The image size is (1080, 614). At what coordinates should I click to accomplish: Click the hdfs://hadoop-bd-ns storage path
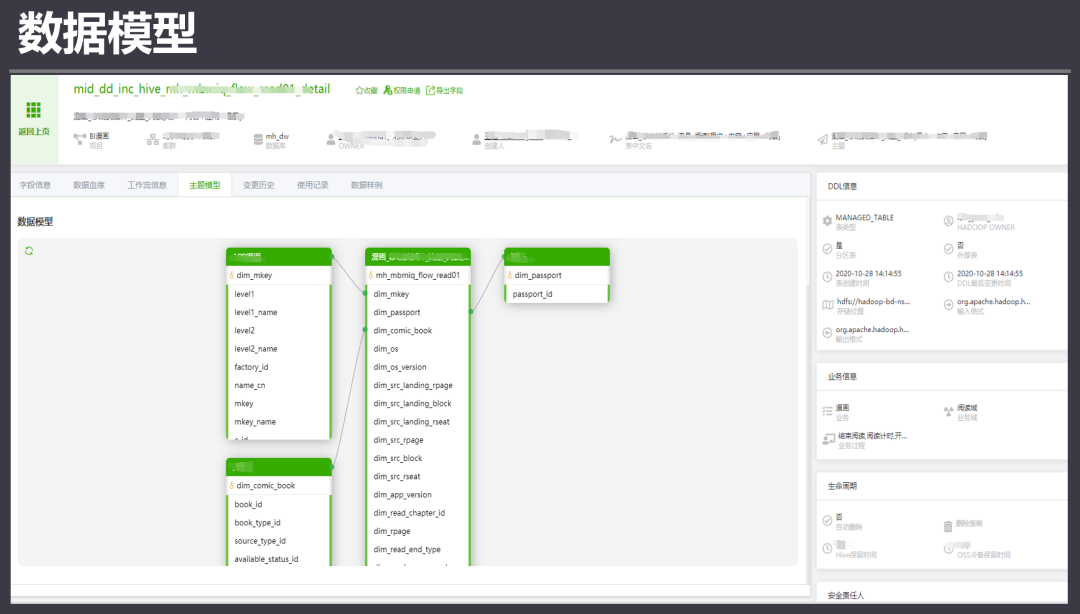tap(873, 301)
